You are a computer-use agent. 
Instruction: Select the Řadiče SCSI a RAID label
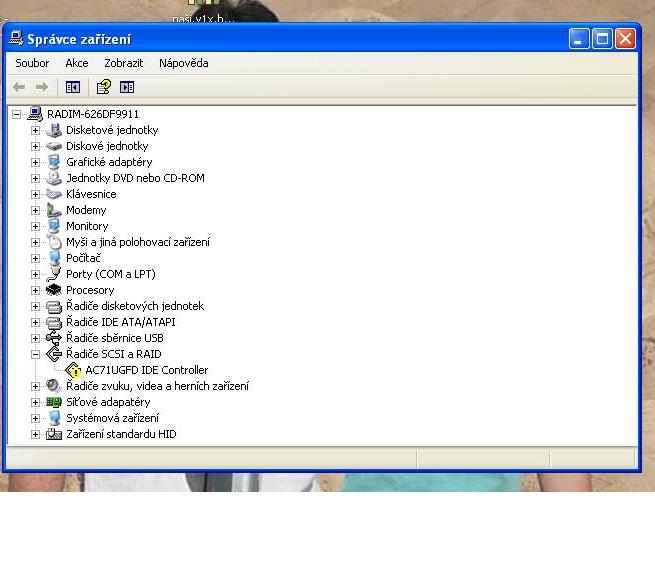114,354
